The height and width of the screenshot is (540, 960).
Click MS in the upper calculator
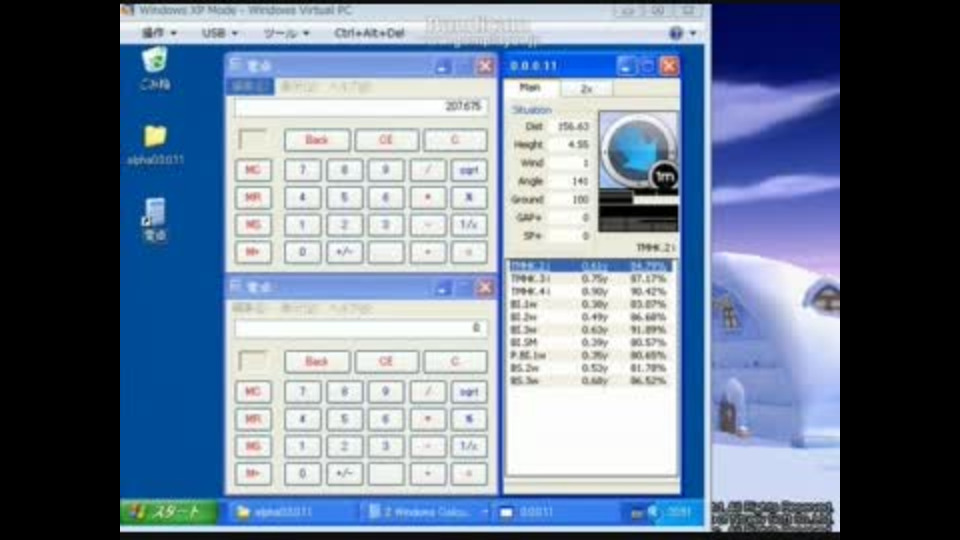(x=253, y=225)
